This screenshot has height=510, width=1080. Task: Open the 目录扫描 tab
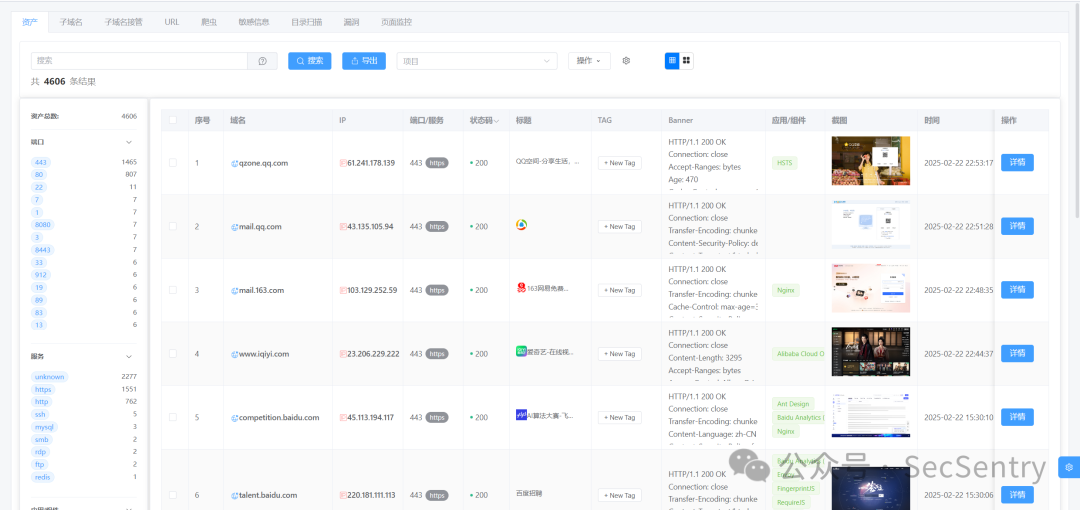[x=306, y=22]
